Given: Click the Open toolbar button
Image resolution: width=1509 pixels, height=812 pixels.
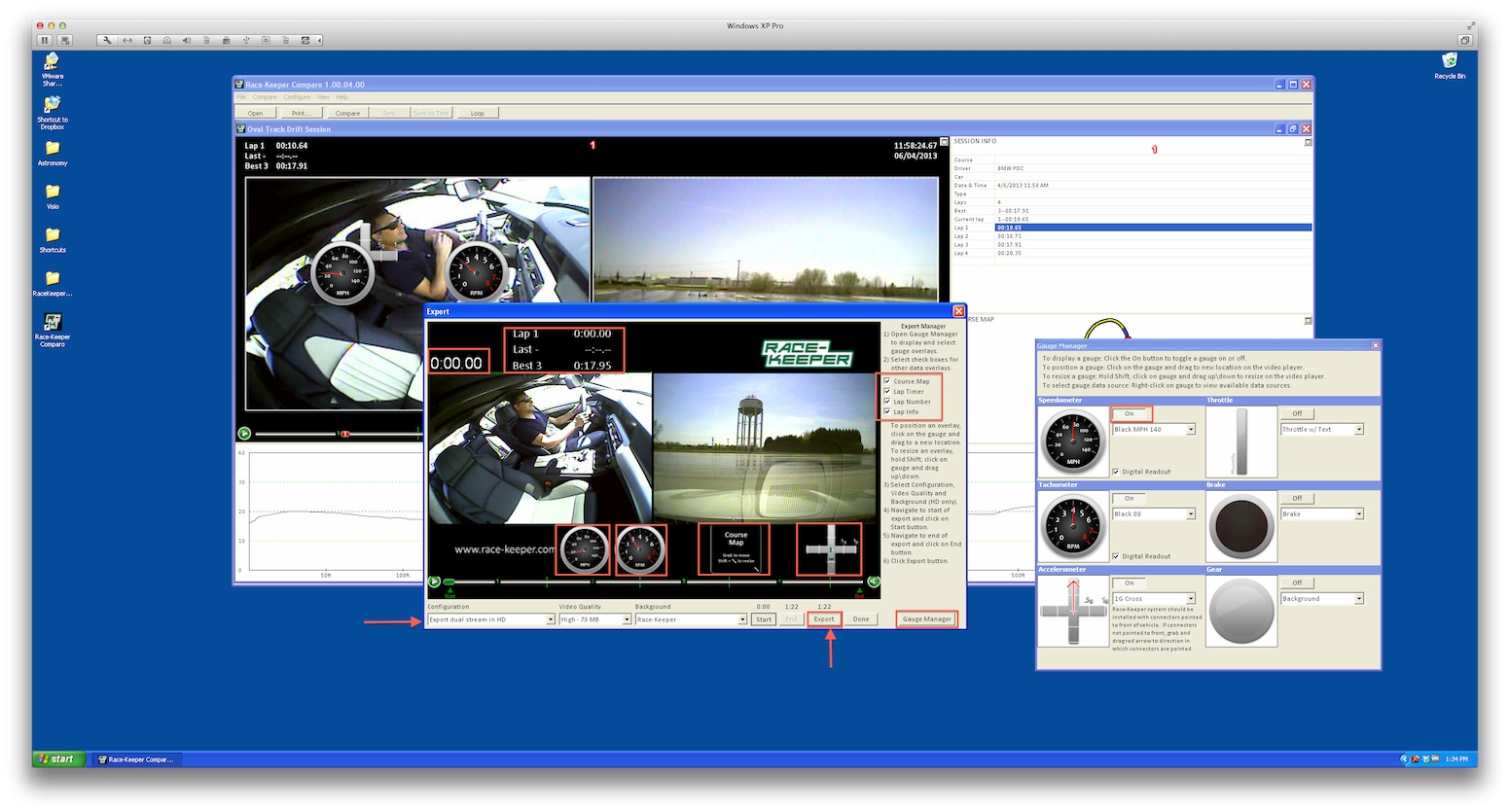Looking at the screenshot, I should coord(255,113).
